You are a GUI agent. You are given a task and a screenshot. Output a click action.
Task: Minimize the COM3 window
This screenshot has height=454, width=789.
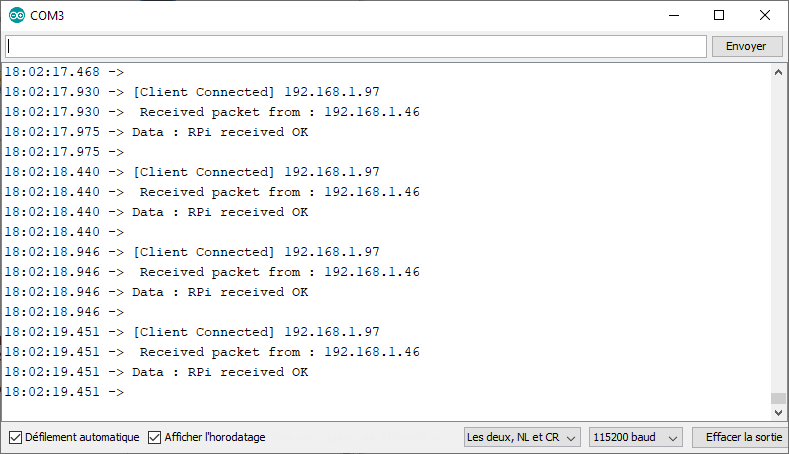click(674, 16)
